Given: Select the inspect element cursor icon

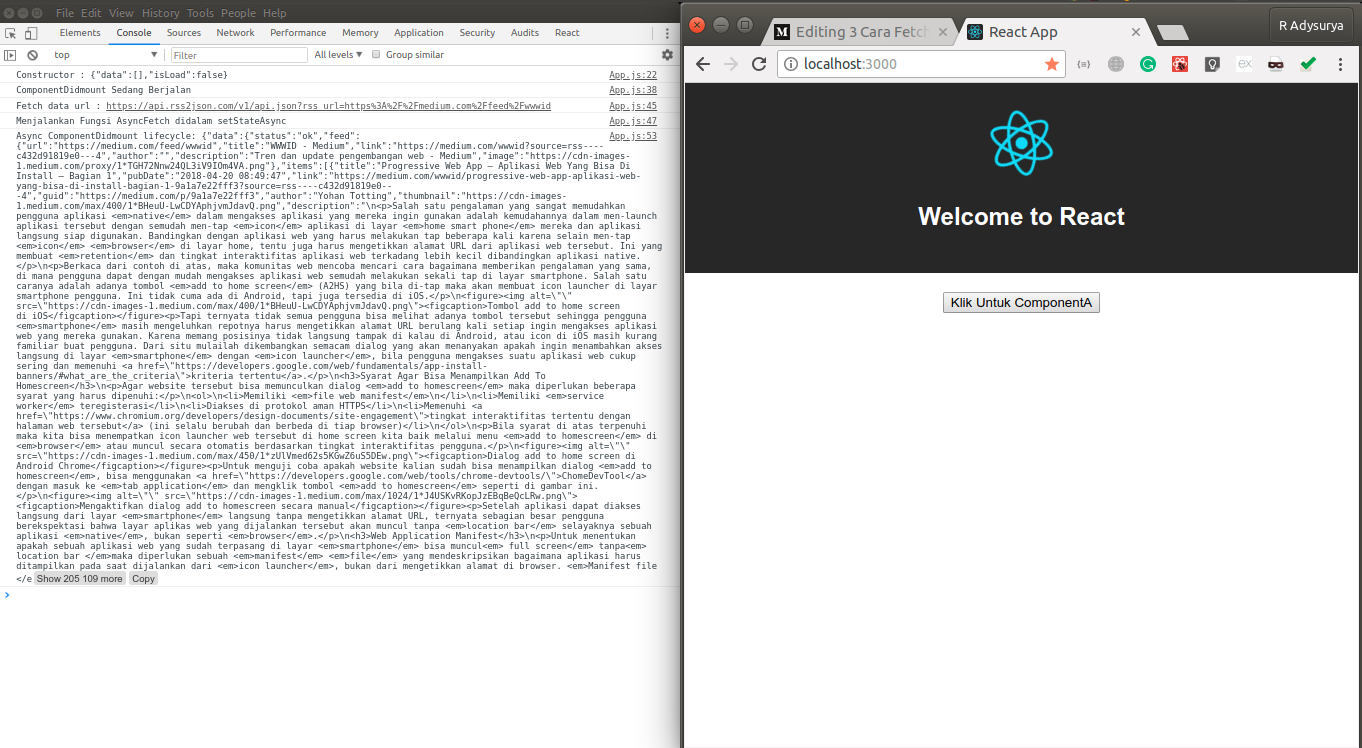Looking at the screenshot, I should [x=10, y=33].
